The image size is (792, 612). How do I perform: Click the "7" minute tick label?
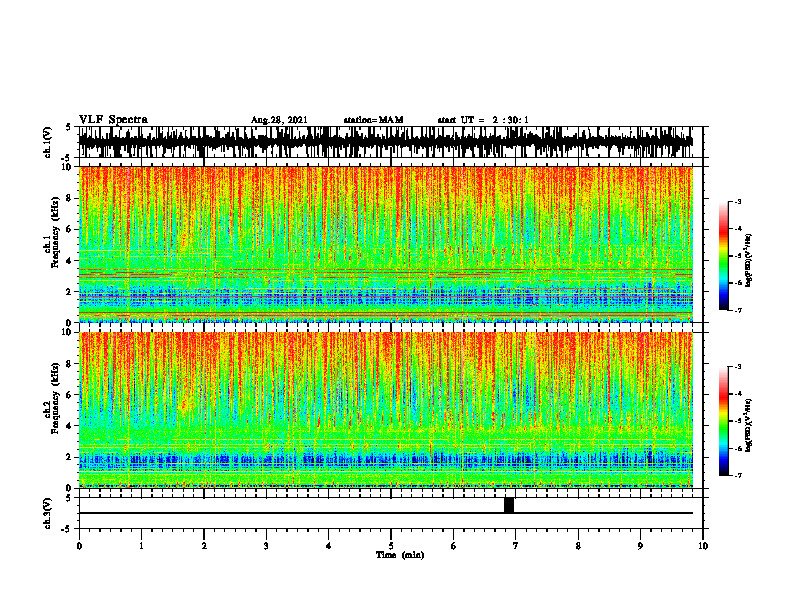coord(516,546)
